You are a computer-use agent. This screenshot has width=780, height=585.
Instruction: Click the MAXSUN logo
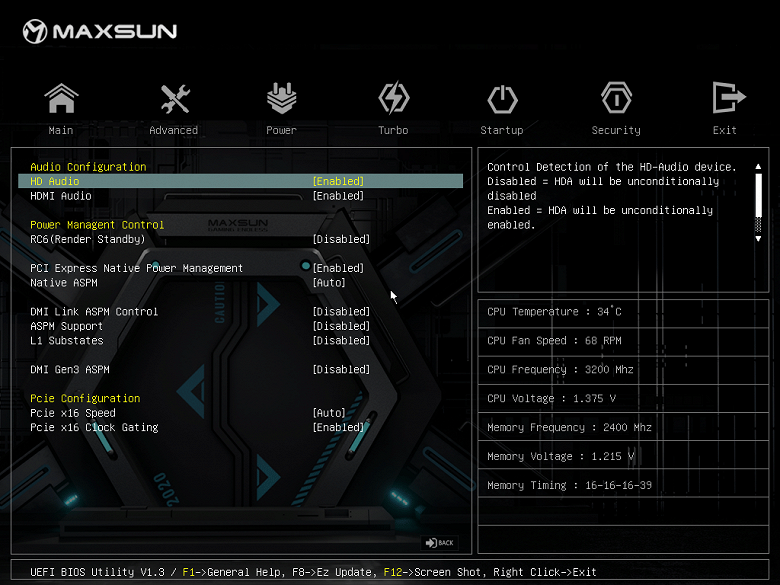click(x=99, y=31)
